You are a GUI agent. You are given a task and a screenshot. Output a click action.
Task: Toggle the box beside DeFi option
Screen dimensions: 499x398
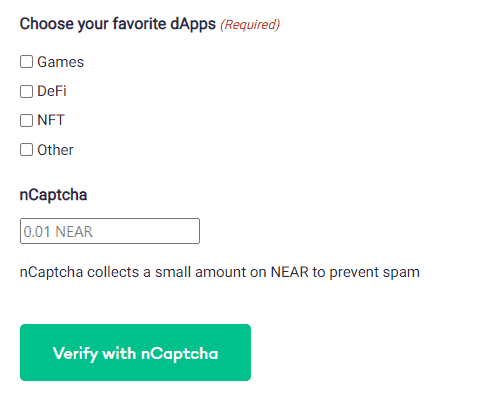point(26,91)
